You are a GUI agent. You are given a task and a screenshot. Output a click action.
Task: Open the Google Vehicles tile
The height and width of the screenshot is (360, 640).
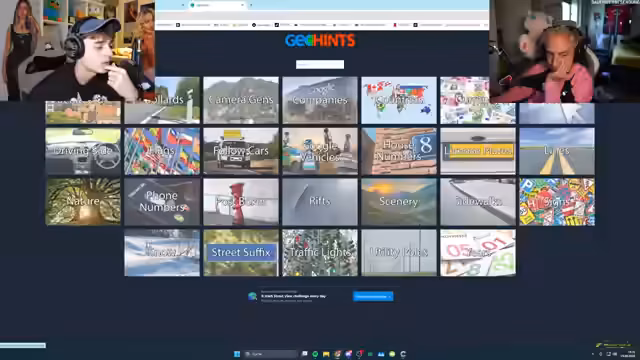pyautogui.click(x=320, y=151)
